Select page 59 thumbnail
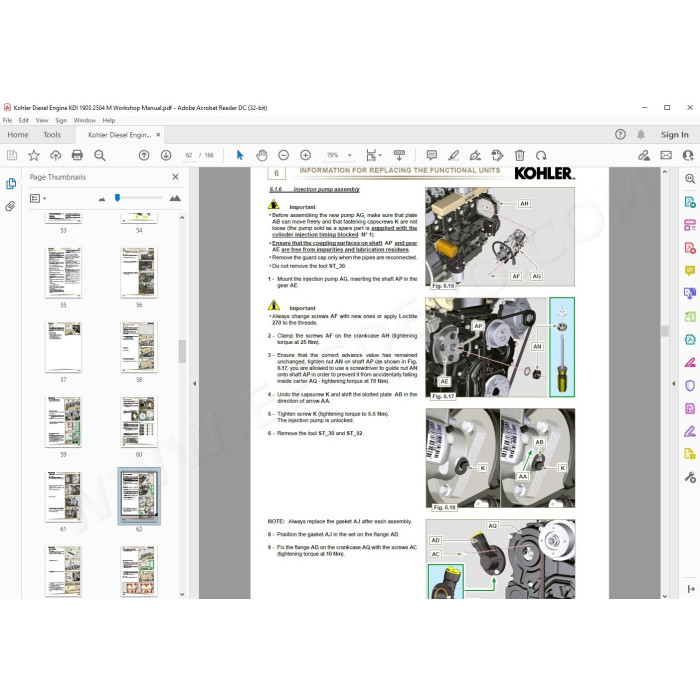Screen dimensions: 700x700 point(63,422)
